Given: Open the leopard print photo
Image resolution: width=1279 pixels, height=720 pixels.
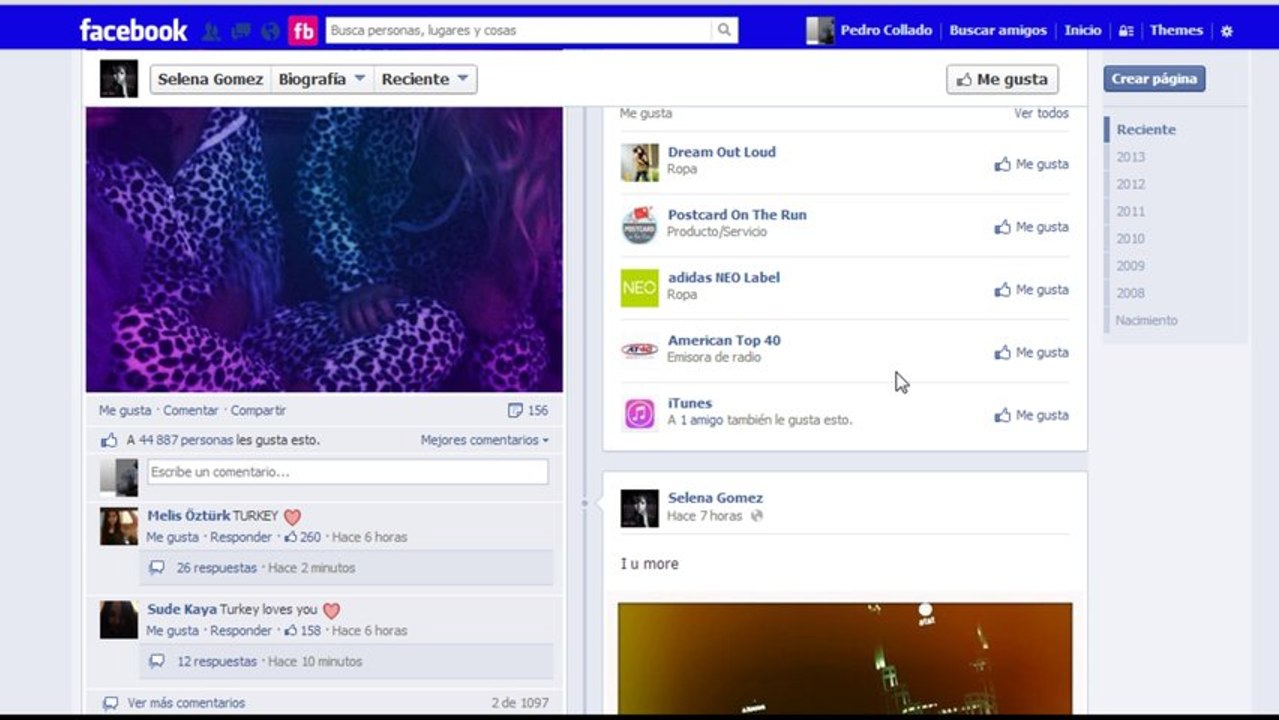Looking at the screenshot, I should [x=324, y=250].
